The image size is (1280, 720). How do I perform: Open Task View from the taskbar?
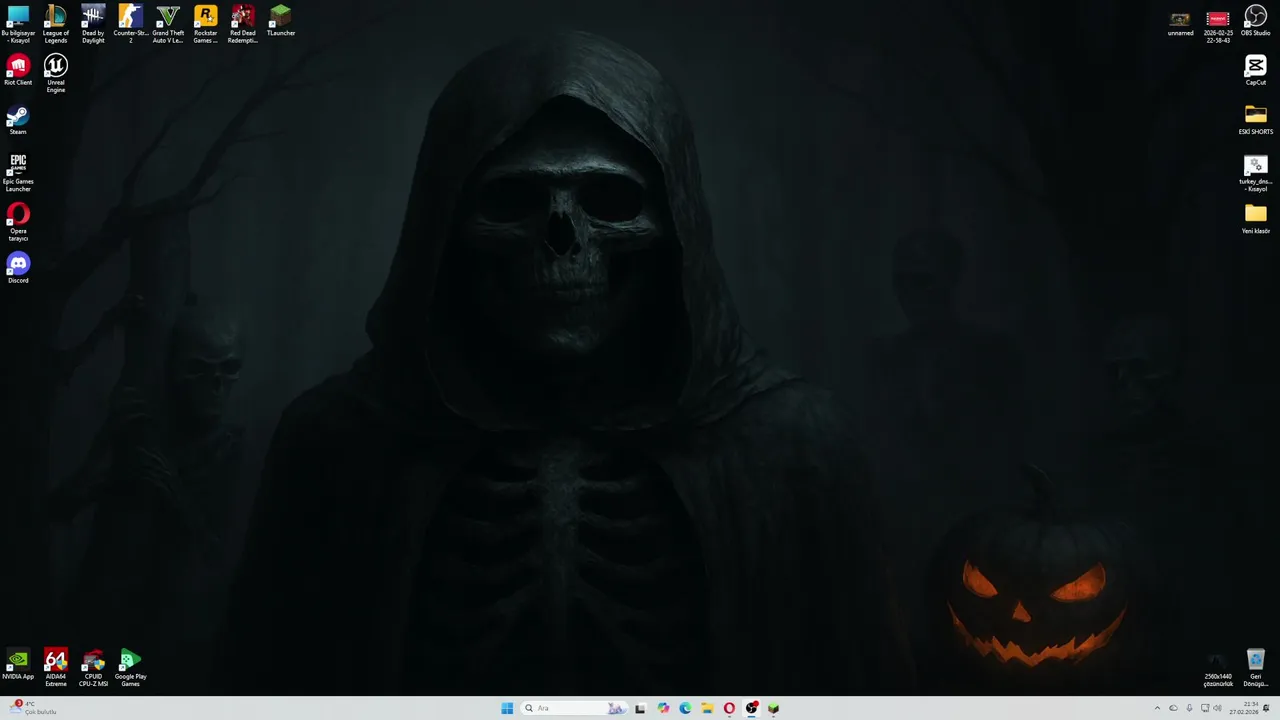[640, 708]
